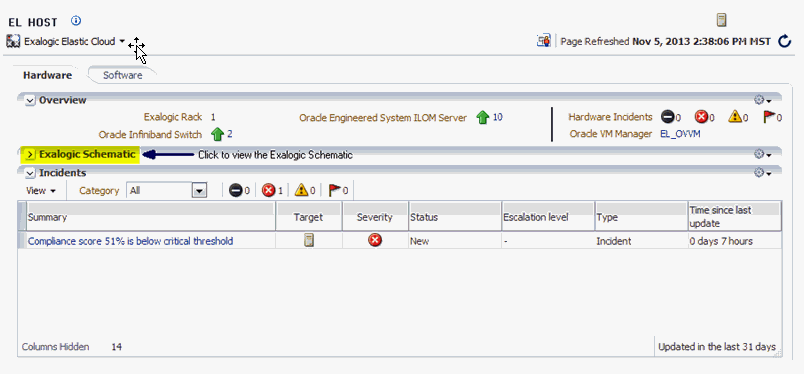
Task: Sort by the Summary column header
Action: coord(151,216)
